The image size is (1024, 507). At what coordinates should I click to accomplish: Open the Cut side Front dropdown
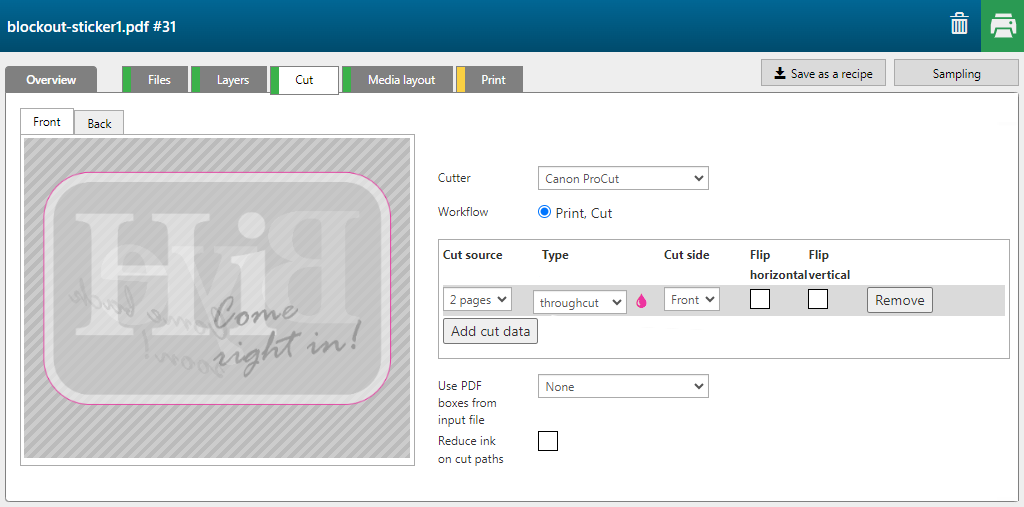(x=691, y=300)
